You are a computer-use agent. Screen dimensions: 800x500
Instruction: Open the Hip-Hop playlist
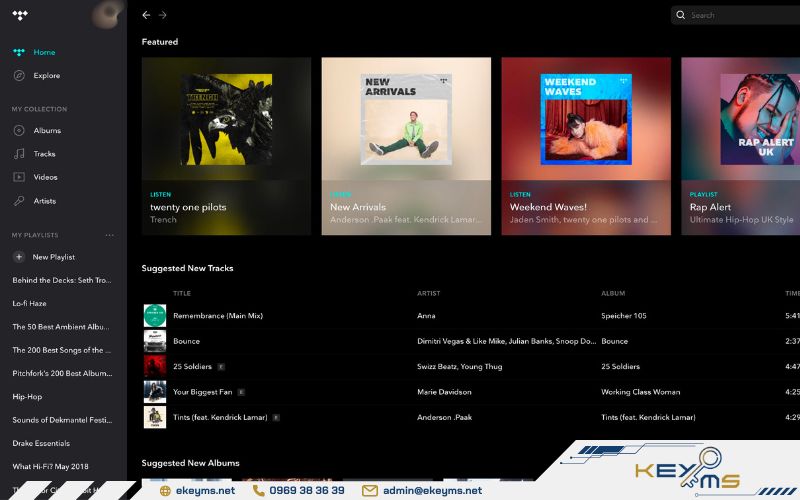tap(27, 396)
